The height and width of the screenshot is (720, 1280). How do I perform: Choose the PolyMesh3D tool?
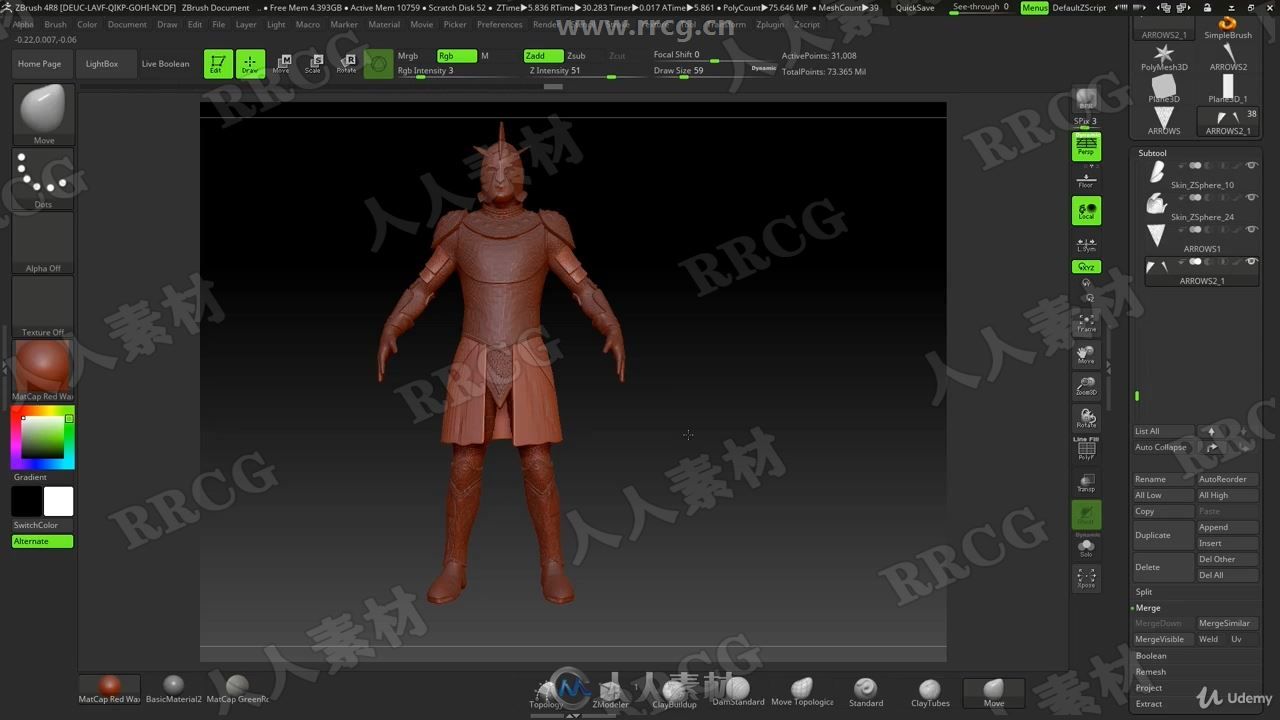click(x=1164, y=58)
